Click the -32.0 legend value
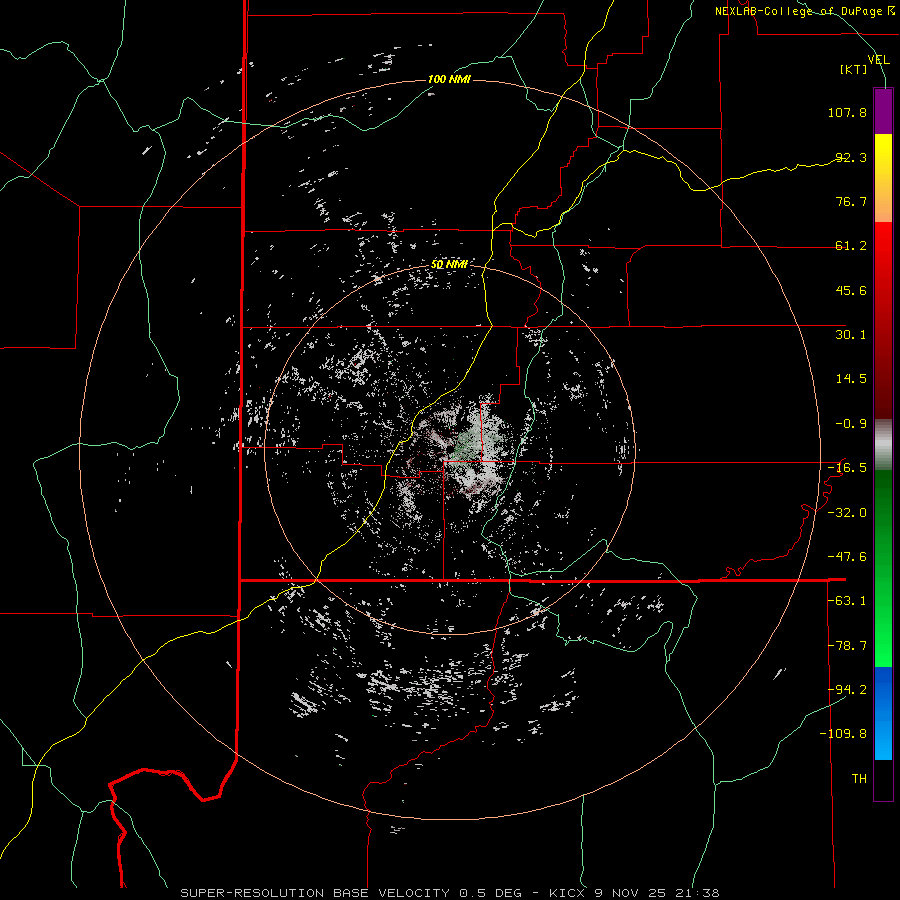 click(847, 513)
